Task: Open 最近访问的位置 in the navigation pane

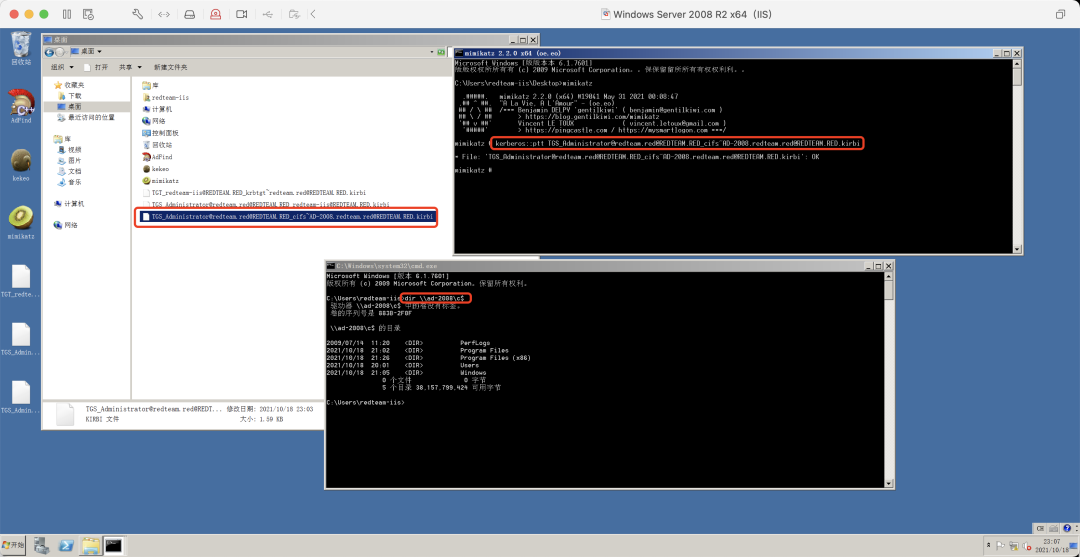Action: [86, 118]
